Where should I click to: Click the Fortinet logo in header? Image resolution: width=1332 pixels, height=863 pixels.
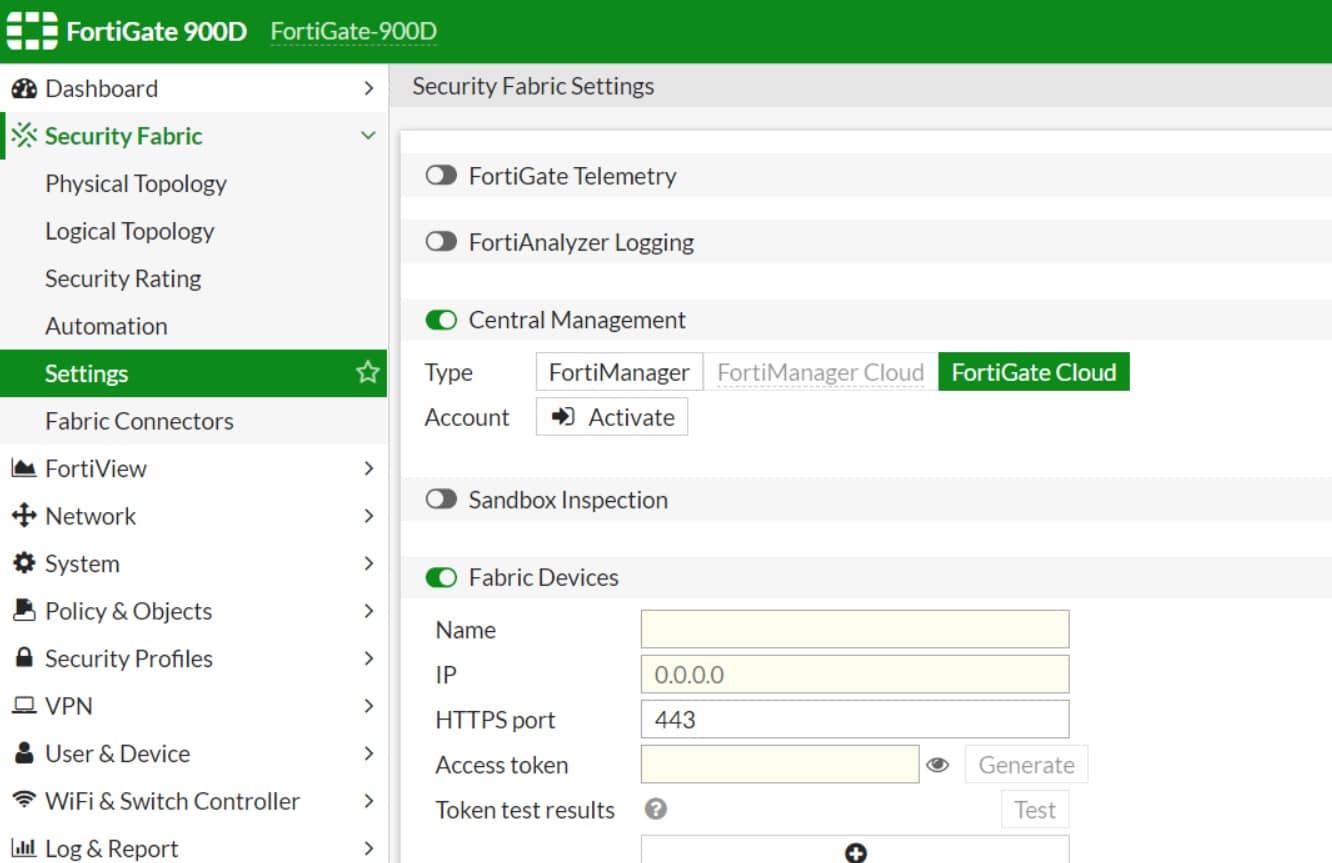[x=32, y=31]
